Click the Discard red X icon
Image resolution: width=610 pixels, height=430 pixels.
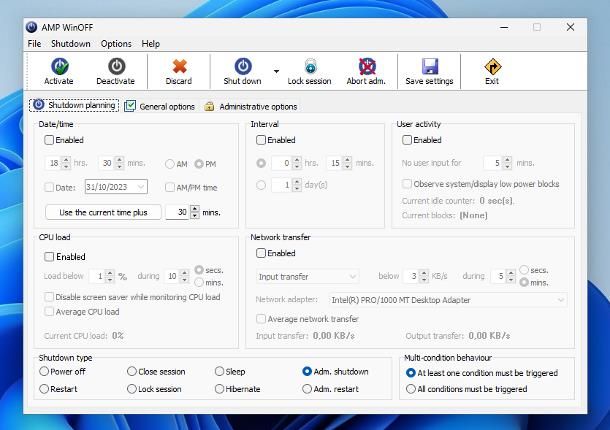click(179, 67)
